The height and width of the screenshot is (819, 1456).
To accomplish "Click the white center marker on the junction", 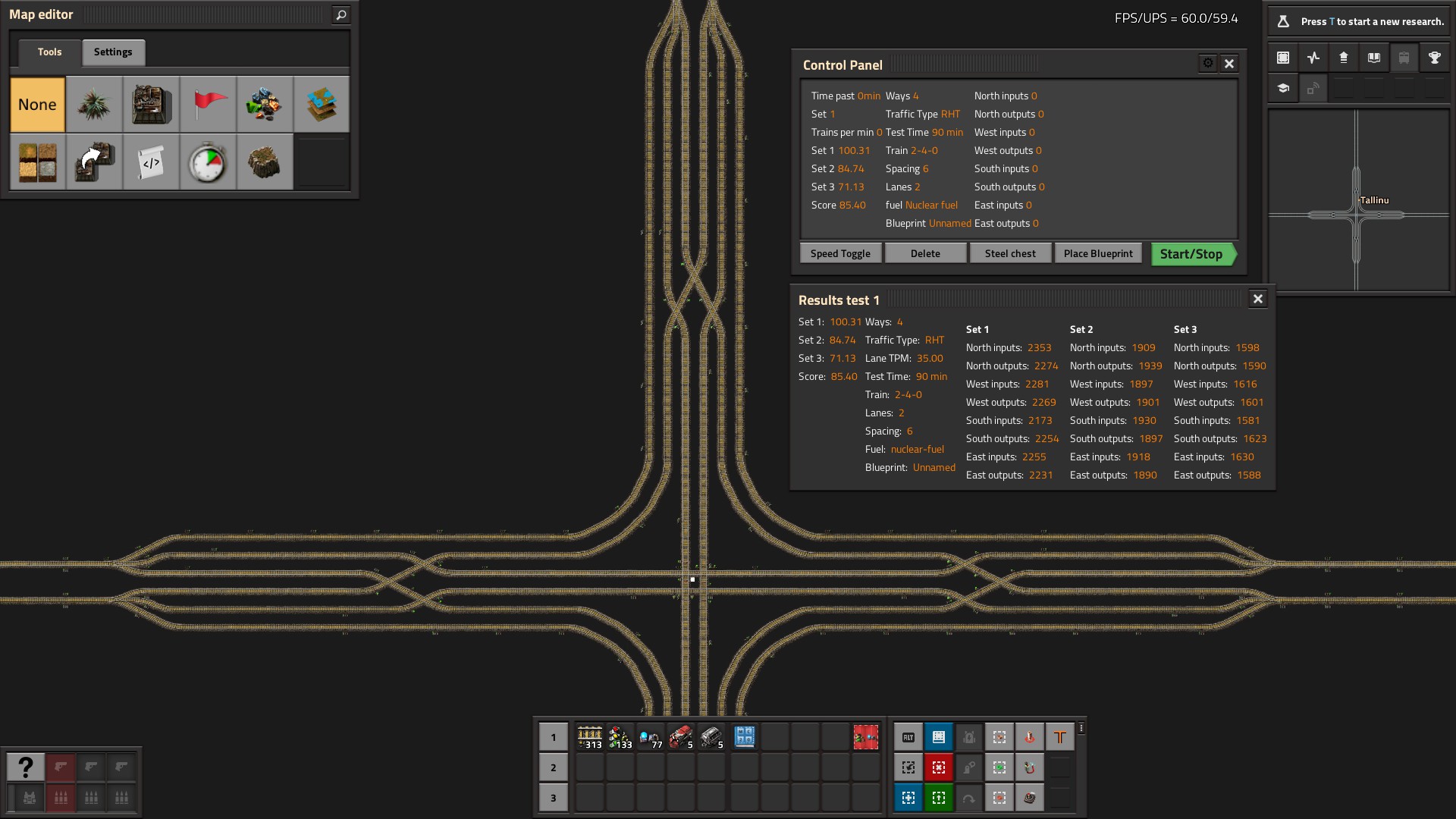I will (x=692, y=579).
